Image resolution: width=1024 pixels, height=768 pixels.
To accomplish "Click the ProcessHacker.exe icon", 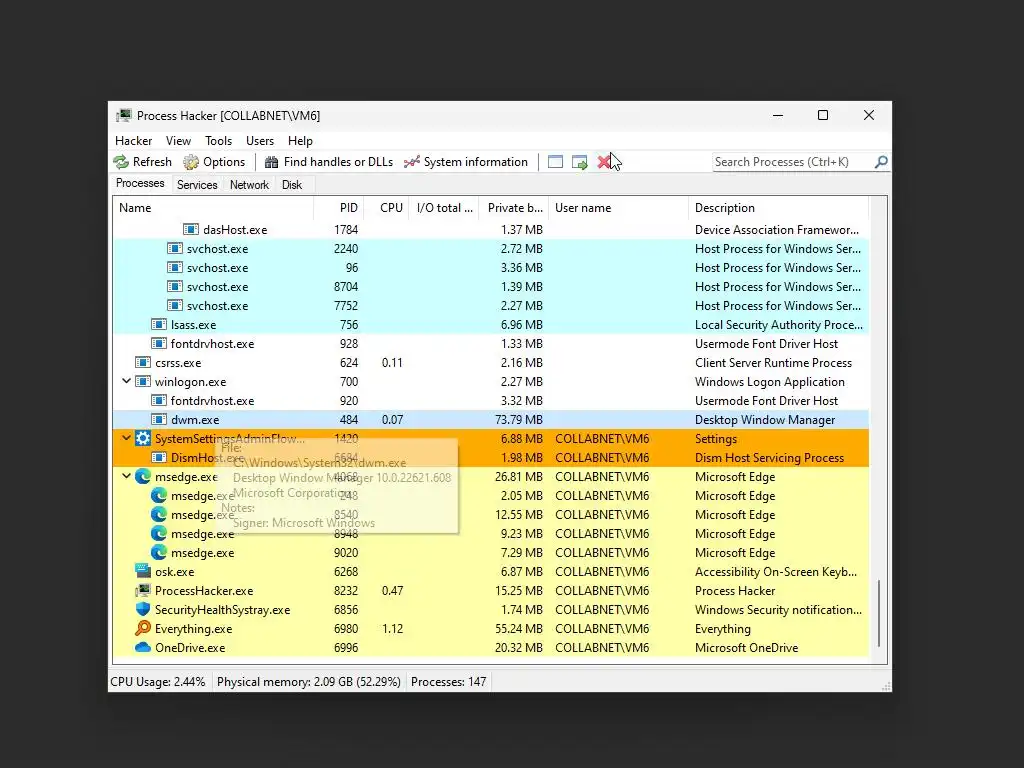I will pos(143,590).
